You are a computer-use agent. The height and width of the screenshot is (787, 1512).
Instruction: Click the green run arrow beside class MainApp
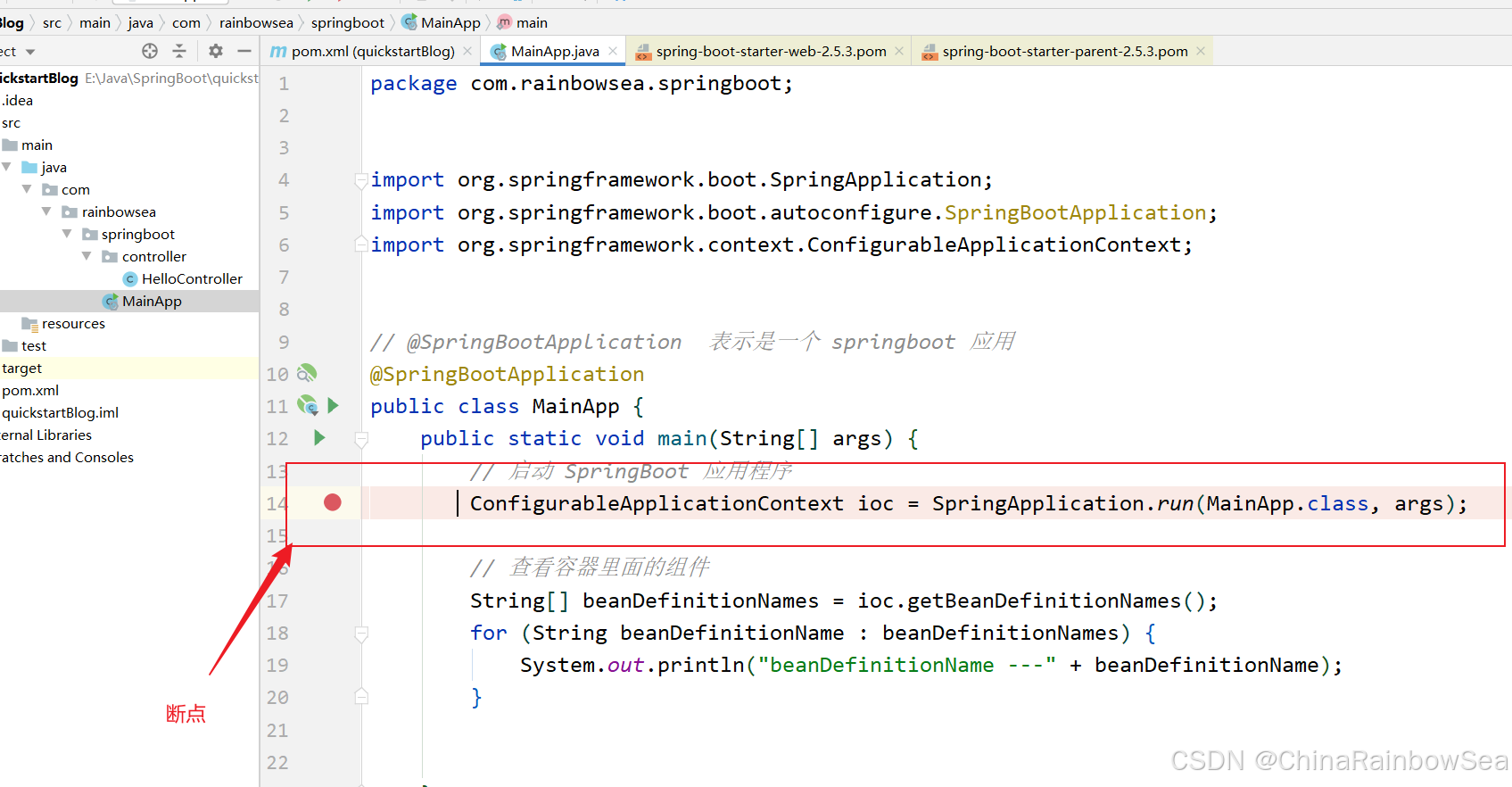pos(333,406)
